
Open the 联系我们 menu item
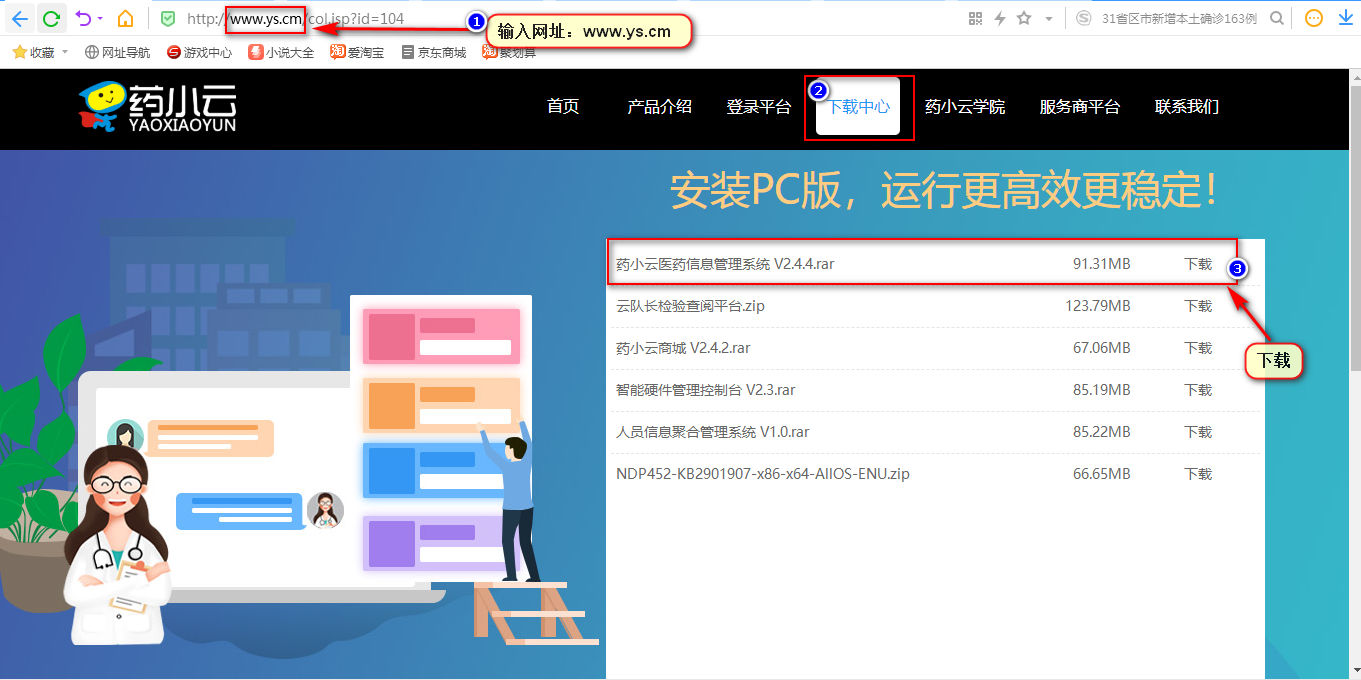tap(1187, 107)
